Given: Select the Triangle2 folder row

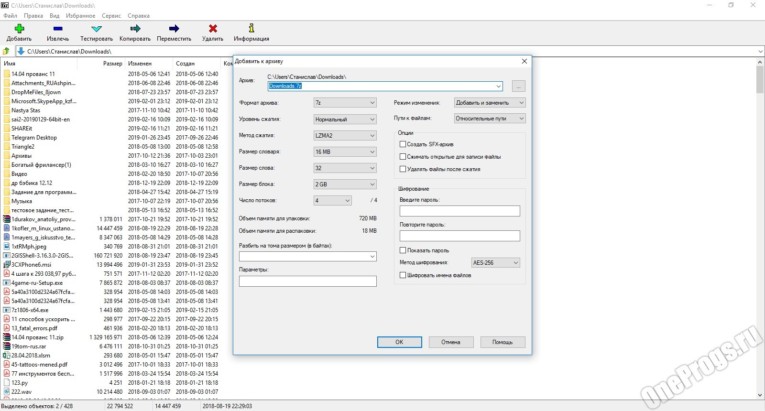Looking at the screenshot, I should point(111,146).
